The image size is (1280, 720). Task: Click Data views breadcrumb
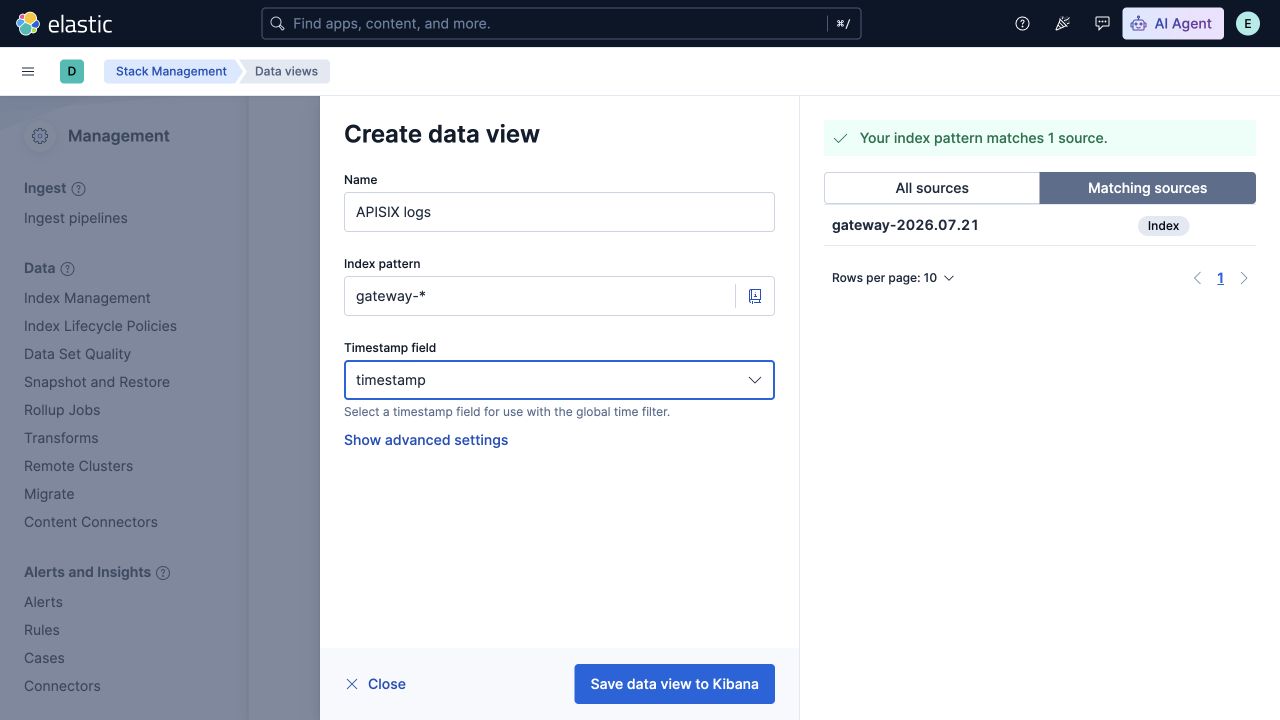point(286,71)
